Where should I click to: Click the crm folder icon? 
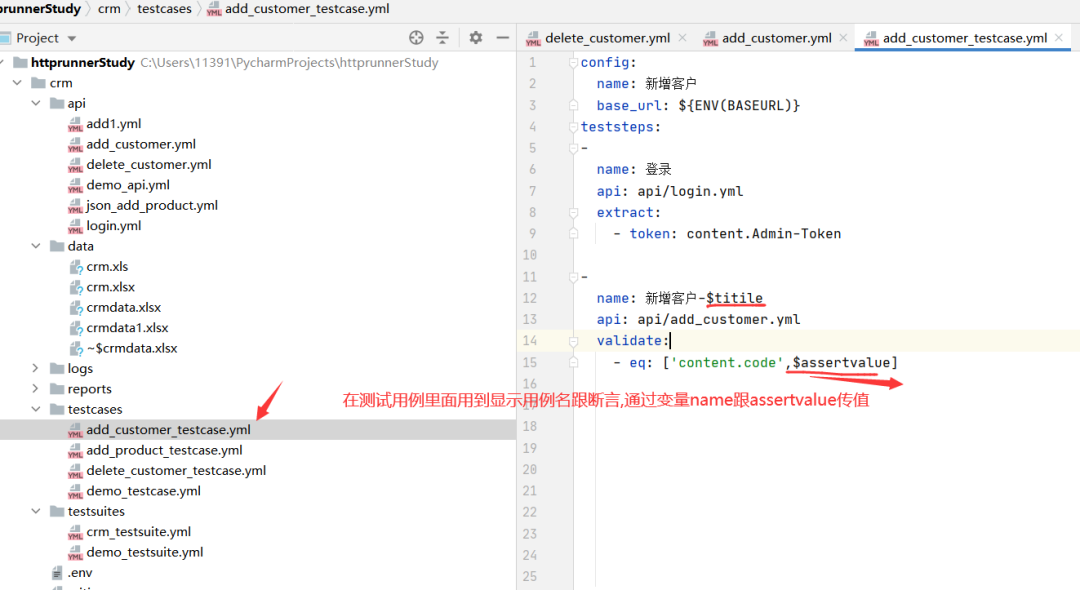coord(39,83)
